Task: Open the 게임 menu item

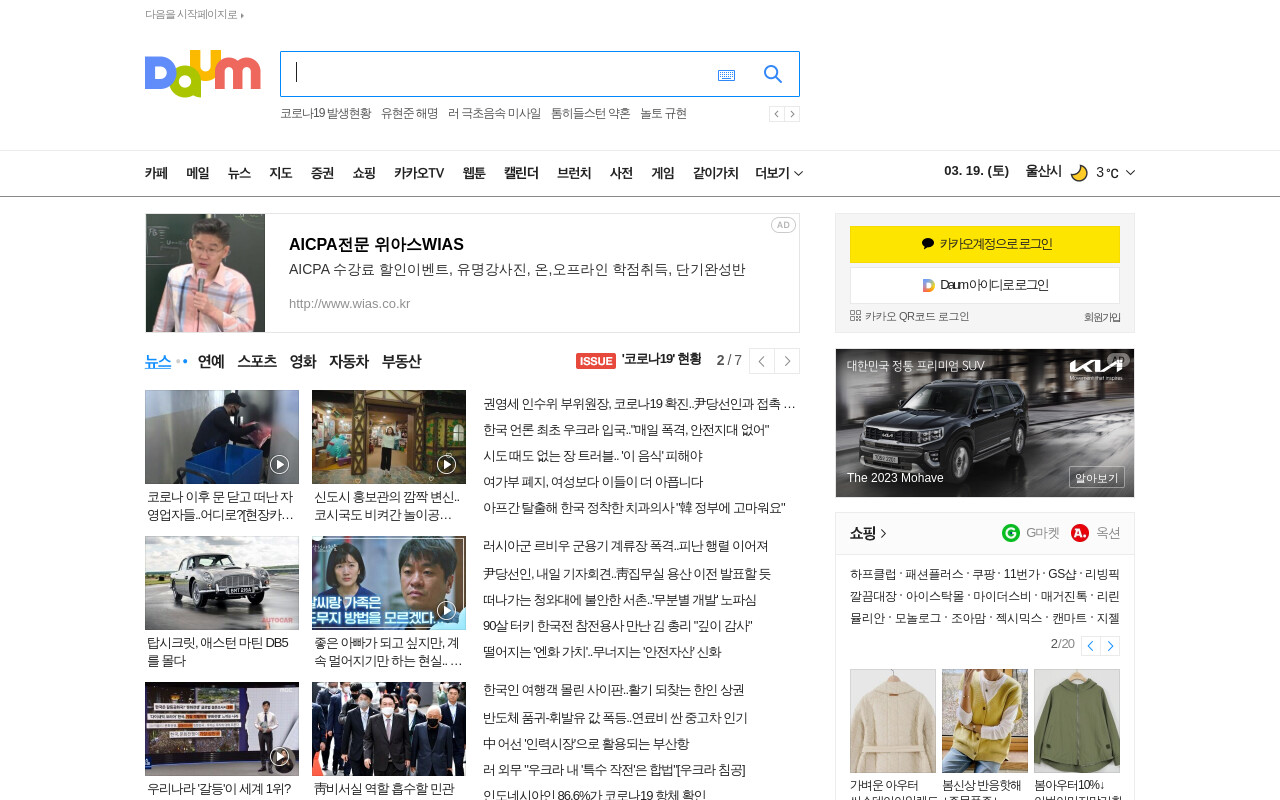Action: [x=663, y=173]
